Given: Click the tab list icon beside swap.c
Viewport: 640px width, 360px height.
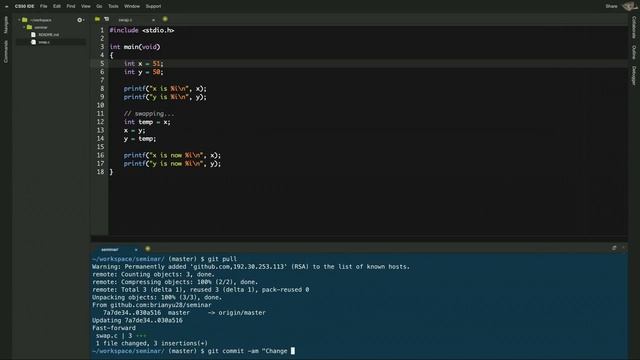Looking at the screenshot, I should (x=107, y=19).
